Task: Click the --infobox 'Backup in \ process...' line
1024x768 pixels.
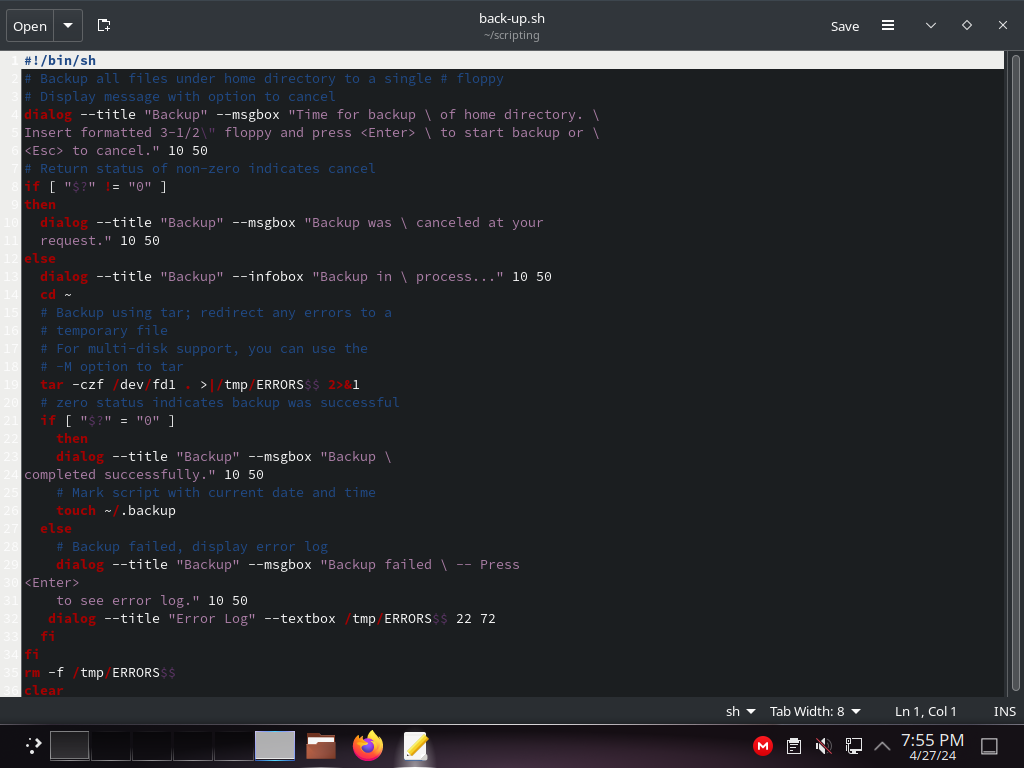Action: click(296, 277)
